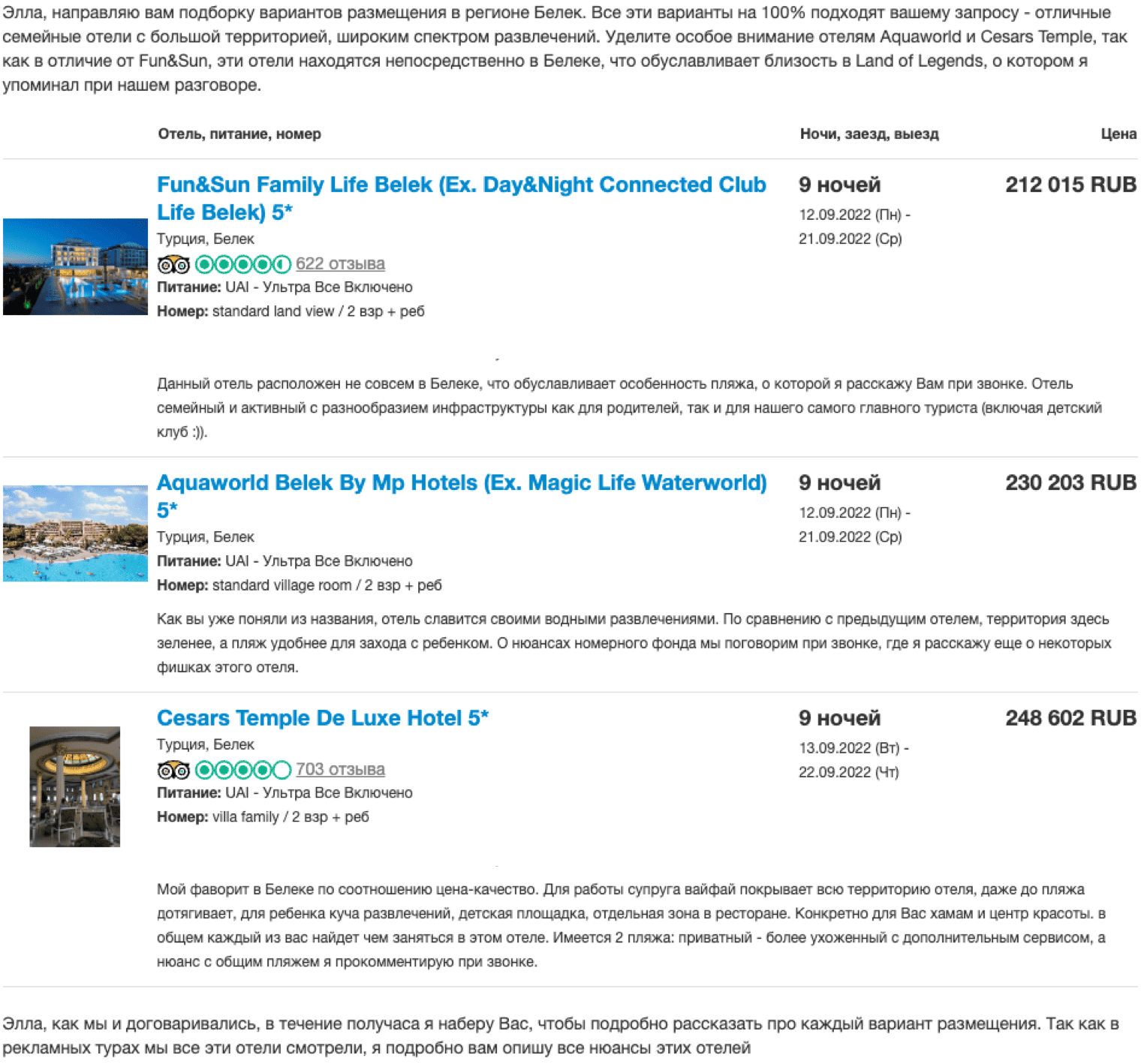Open the Fun&Sun Family Life Belek hotel link
This screenshot has height=1064, width=1141.
461,198
